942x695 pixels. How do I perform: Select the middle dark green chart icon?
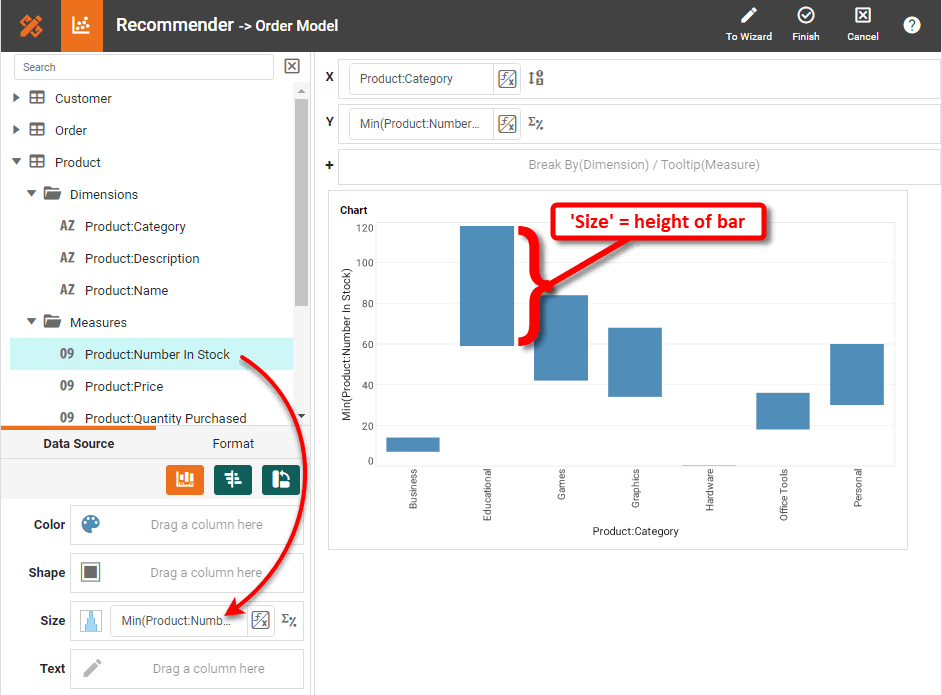[233, 480]
